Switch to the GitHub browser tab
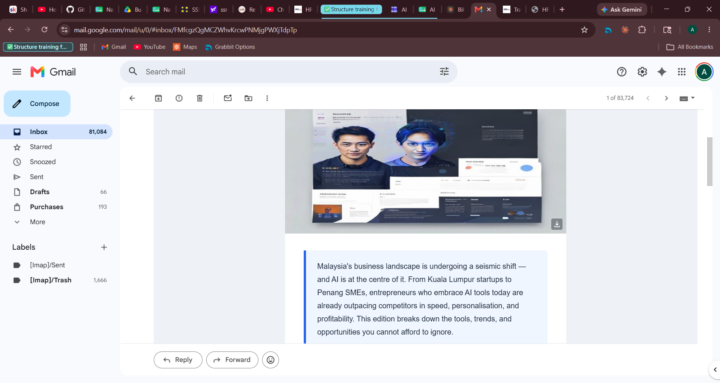This screenshot has width=720, height=383. pos(75,9)
